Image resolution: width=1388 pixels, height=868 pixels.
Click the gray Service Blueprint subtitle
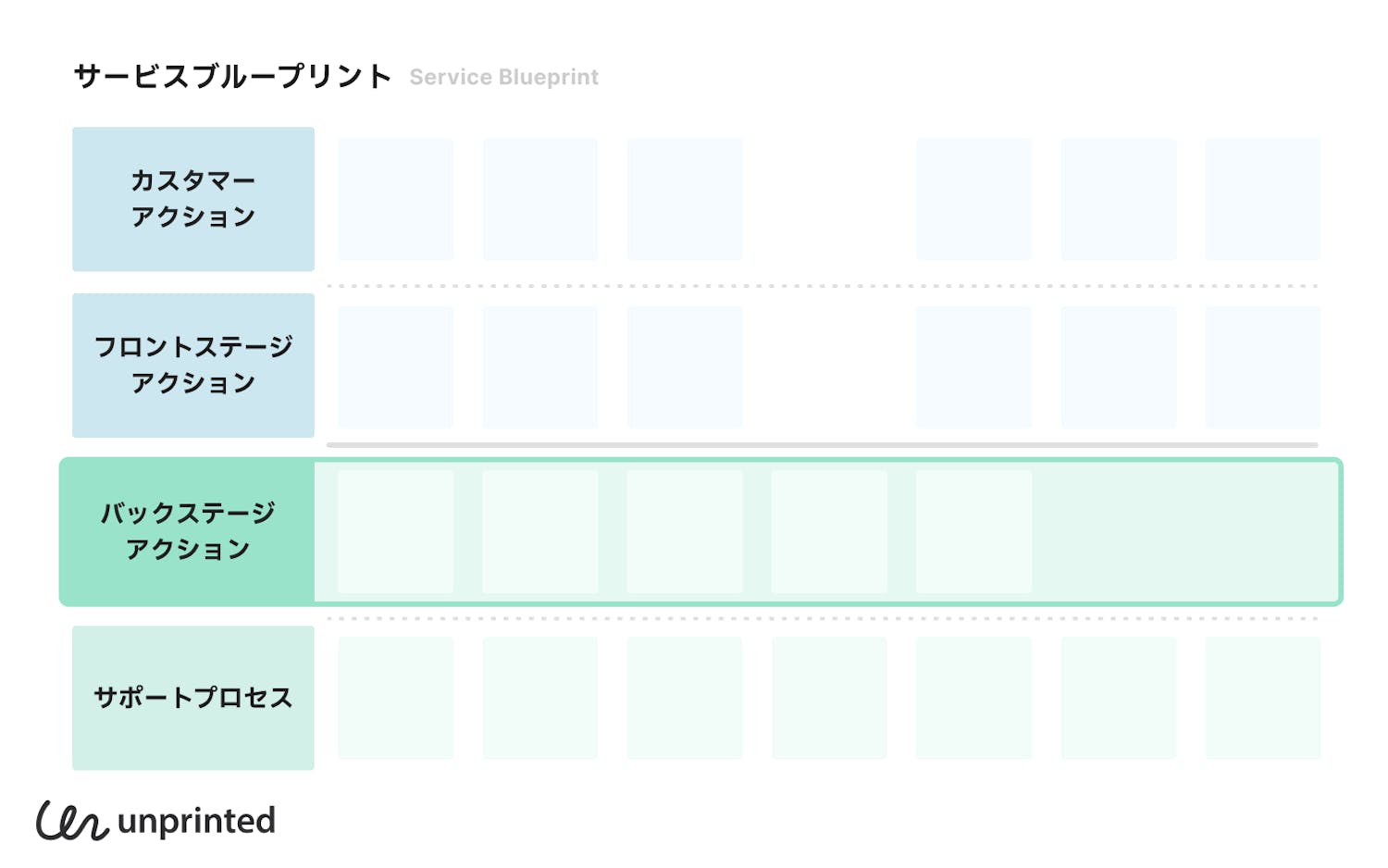pyautogui.click(x=503, y=78)
